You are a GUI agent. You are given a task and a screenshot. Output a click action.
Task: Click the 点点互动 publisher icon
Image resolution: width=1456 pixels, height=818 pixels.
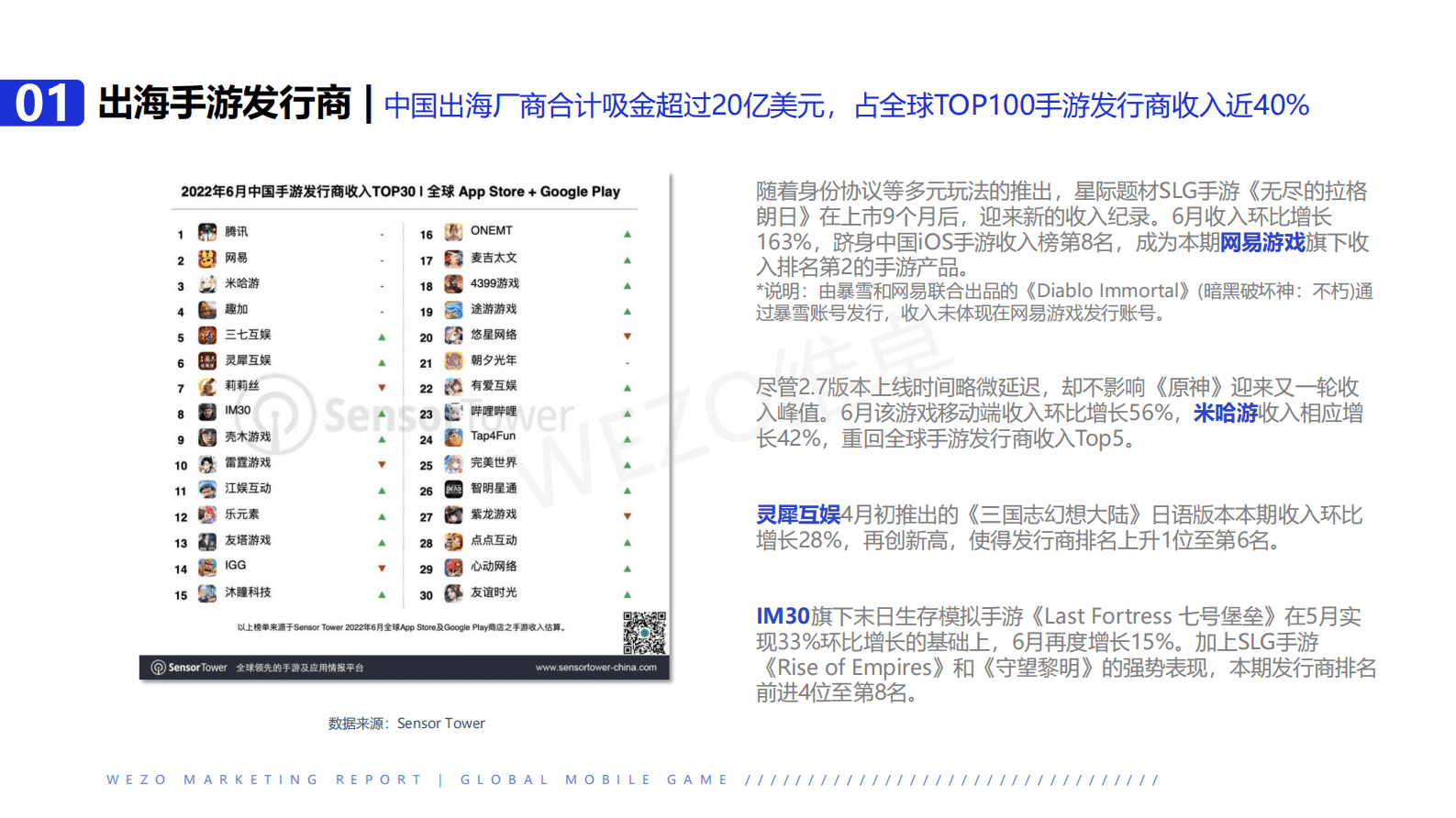coord(454,541)
